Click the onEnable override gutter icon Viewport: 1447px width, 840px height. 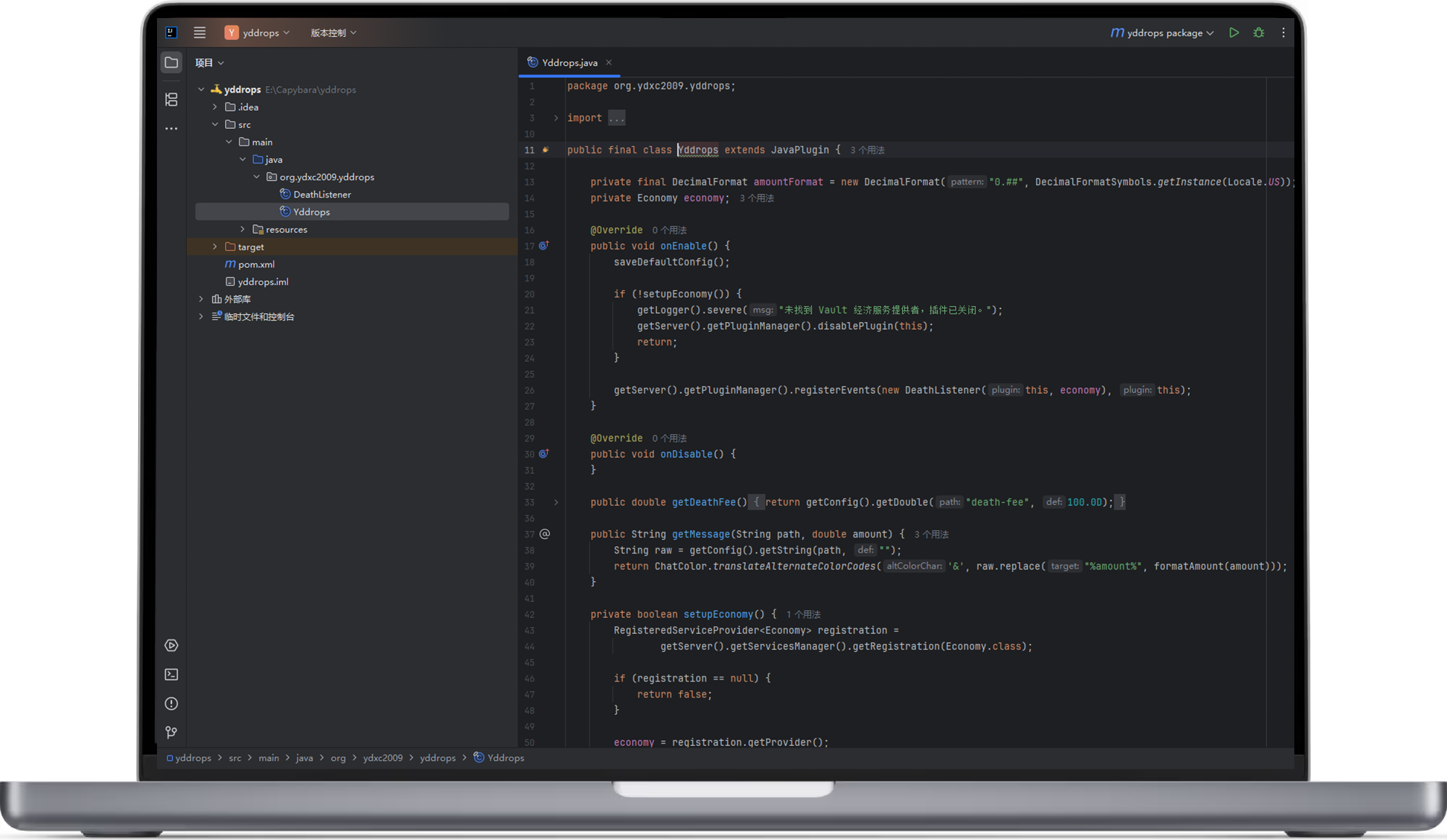pos(544,246)
